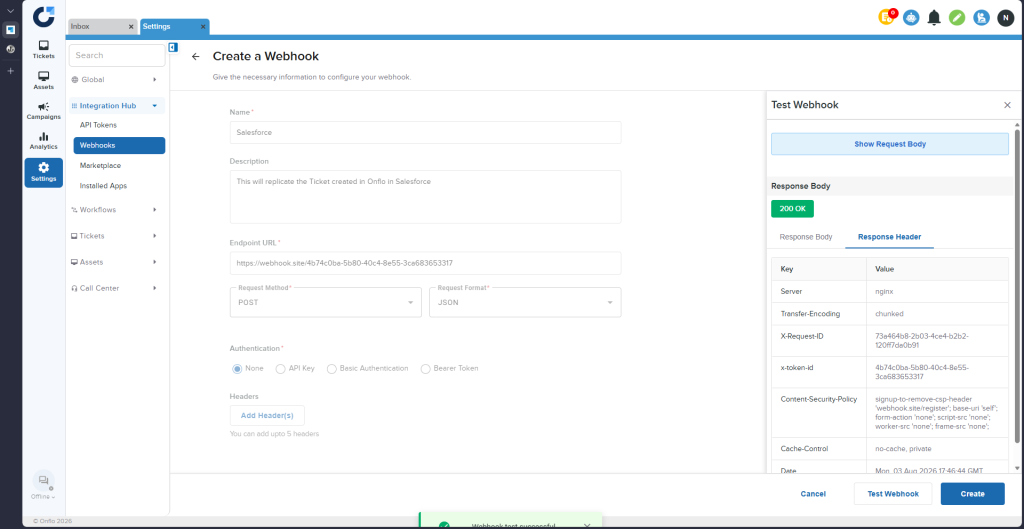This screenshot has width=1024, height=529.
Task: Open the Campaigns module in sidebar
Action: pos(44,110)
